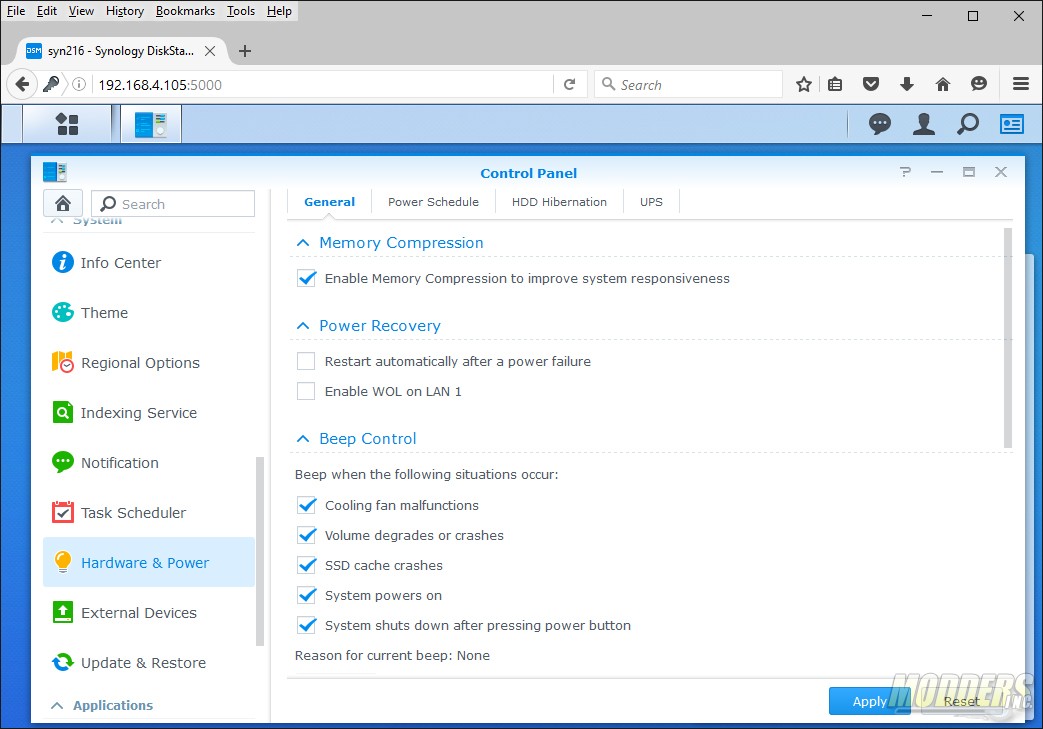Open browser downloads arrow icon
This screenshot has height=729, width=1043.
click(907, 84)
